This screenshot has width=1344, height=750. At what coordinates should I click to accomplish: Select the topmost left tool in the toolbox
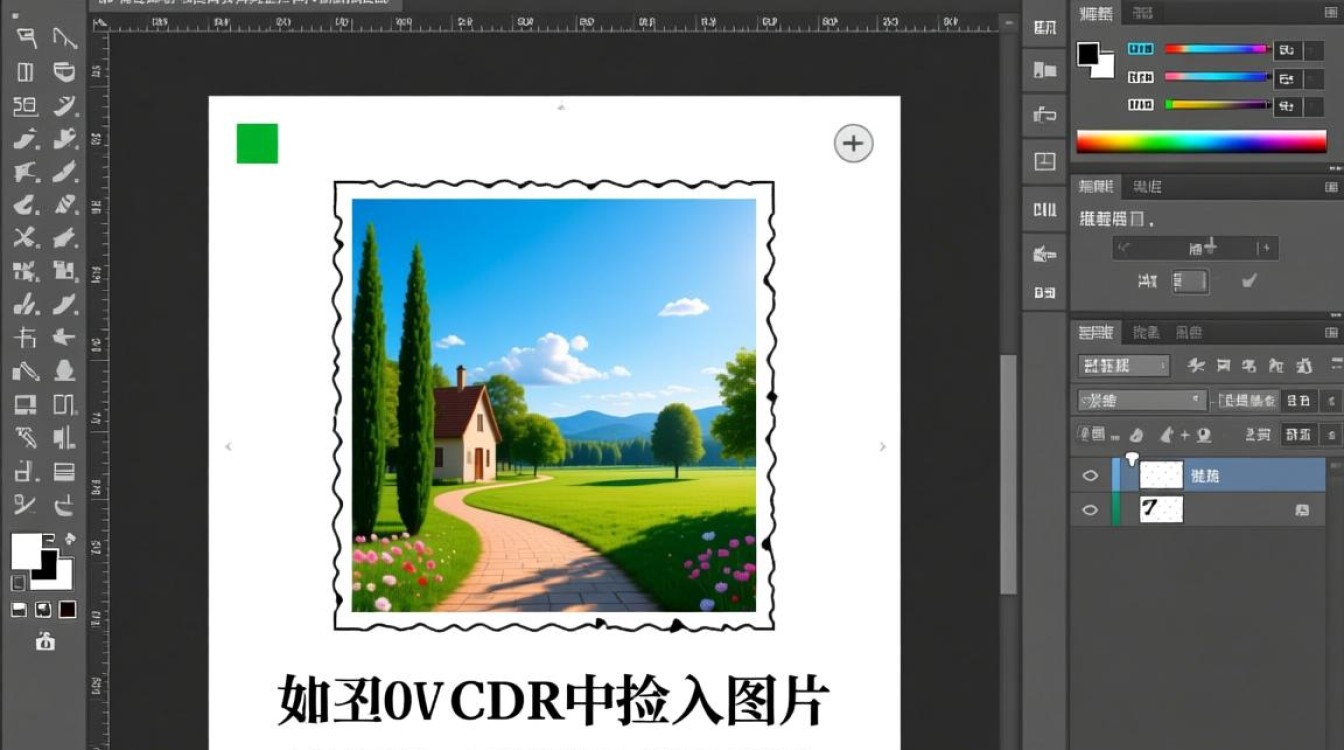[26, 38]
